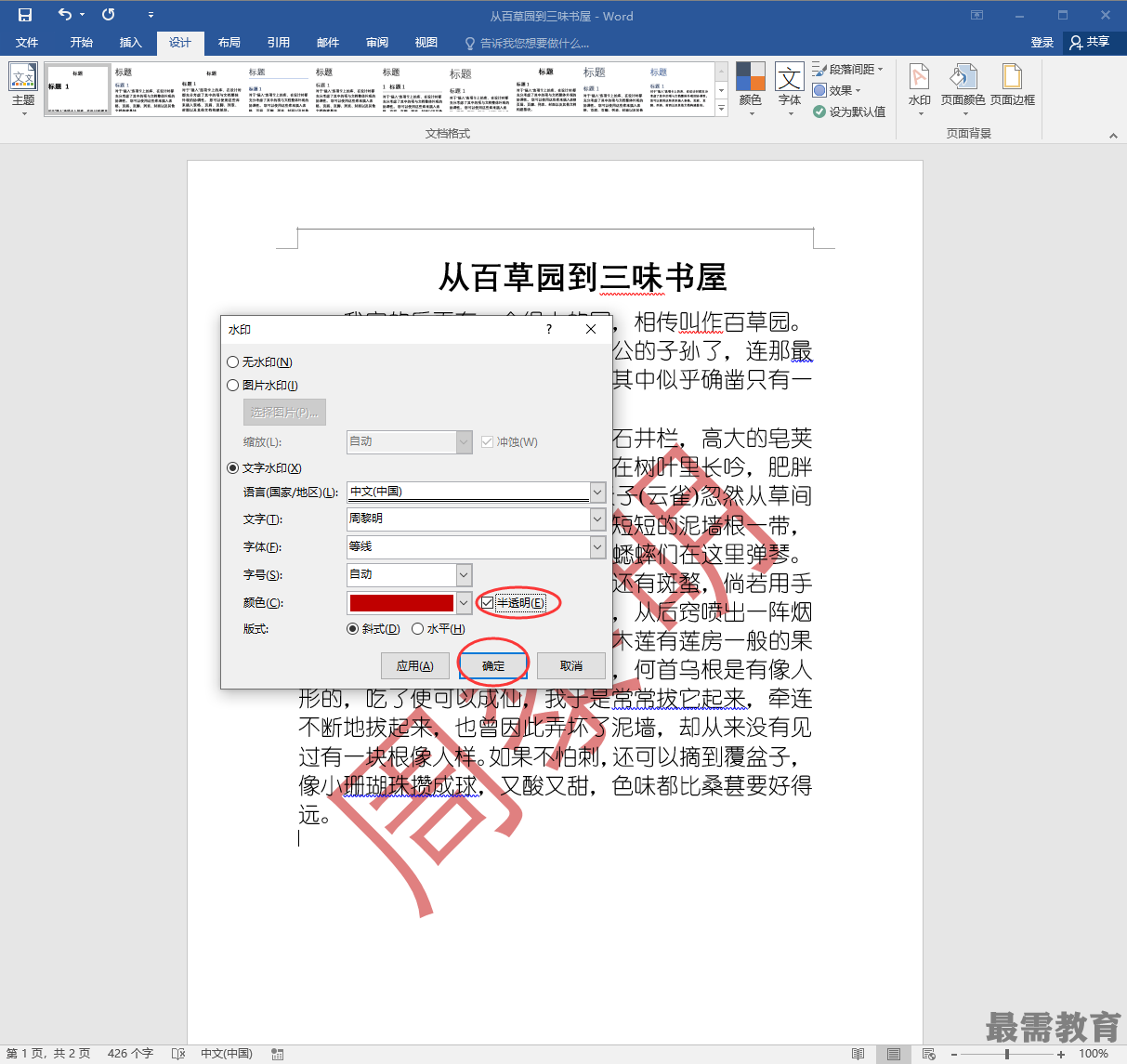The height and width of the screenshot is (1064, 1127).
Task: Click the page indicator in the status bar
Action: (48, 1054)
